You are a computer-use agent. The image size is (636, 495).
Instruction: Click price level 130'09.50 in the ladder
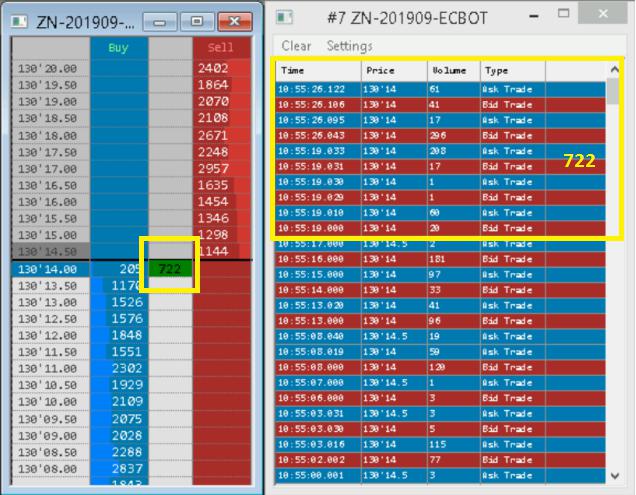(50, 419)
